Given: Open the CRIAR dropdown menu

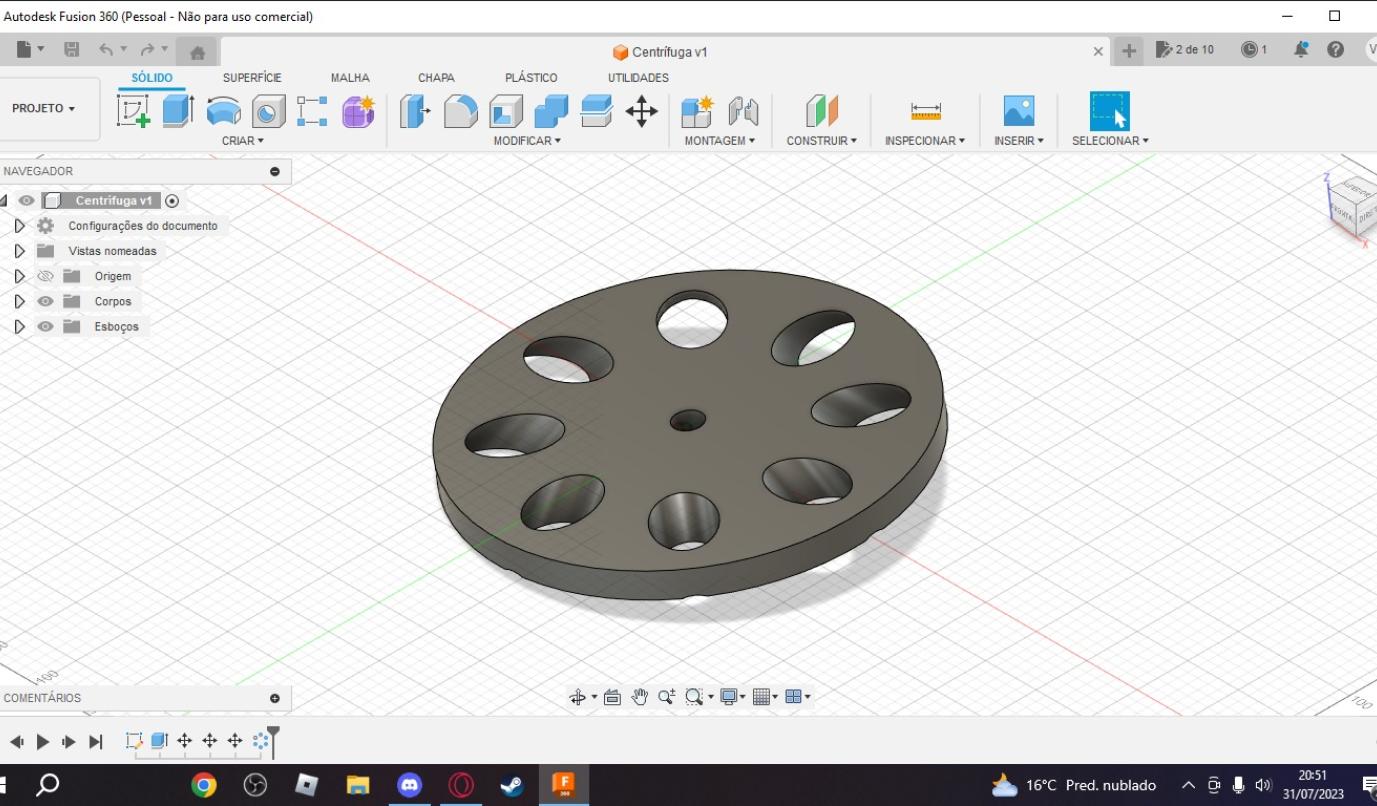Looking at the screenshot, I should click(x=243, y=141).
